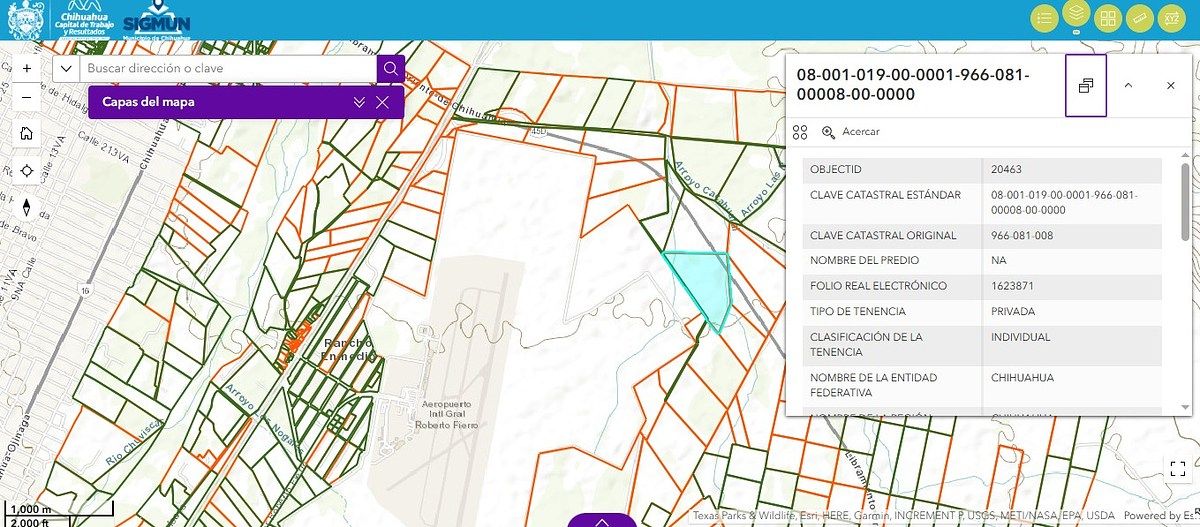The width and height of the screenshot is (1200, 527).
Task: Open the popup actions four-circles menu
Action: 800,132
